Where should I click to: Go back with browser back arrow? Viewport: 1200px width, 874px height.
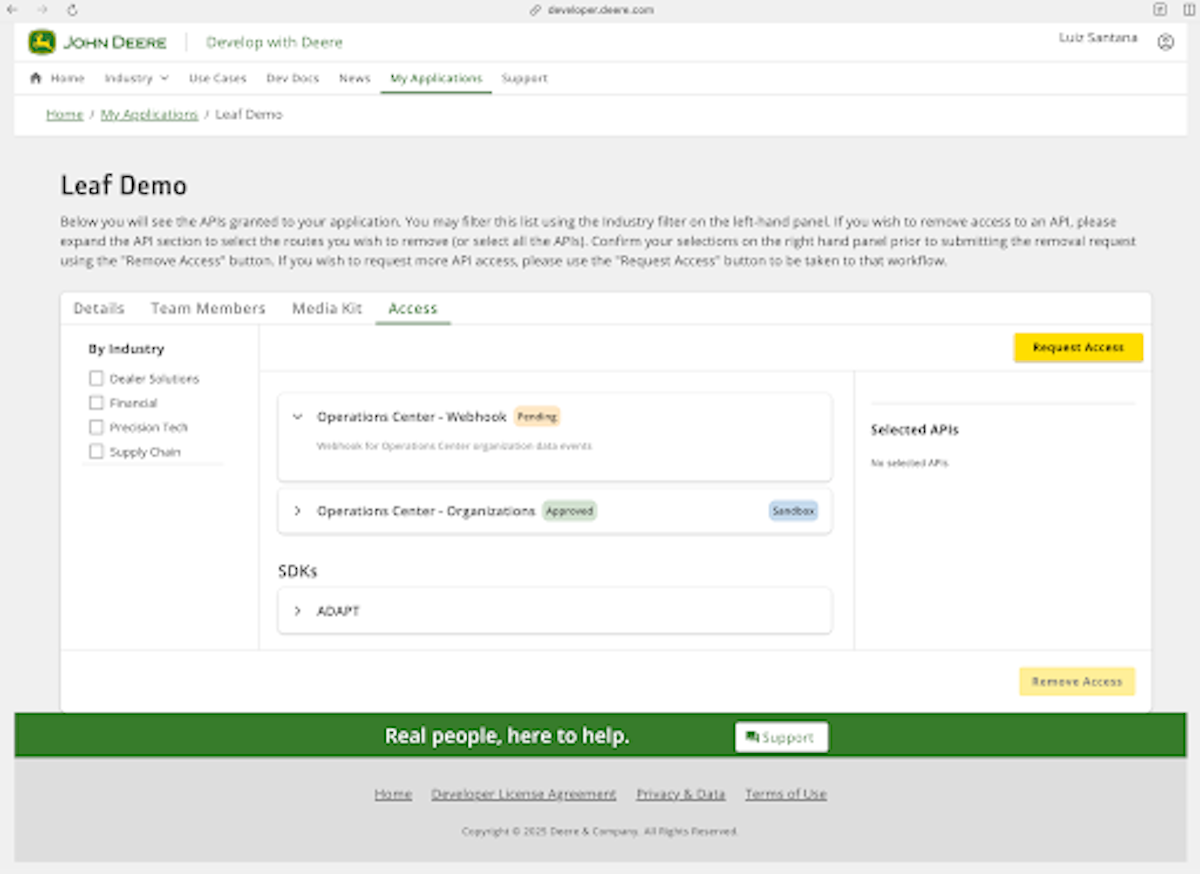pyautogui.click(x=12, y=9)
